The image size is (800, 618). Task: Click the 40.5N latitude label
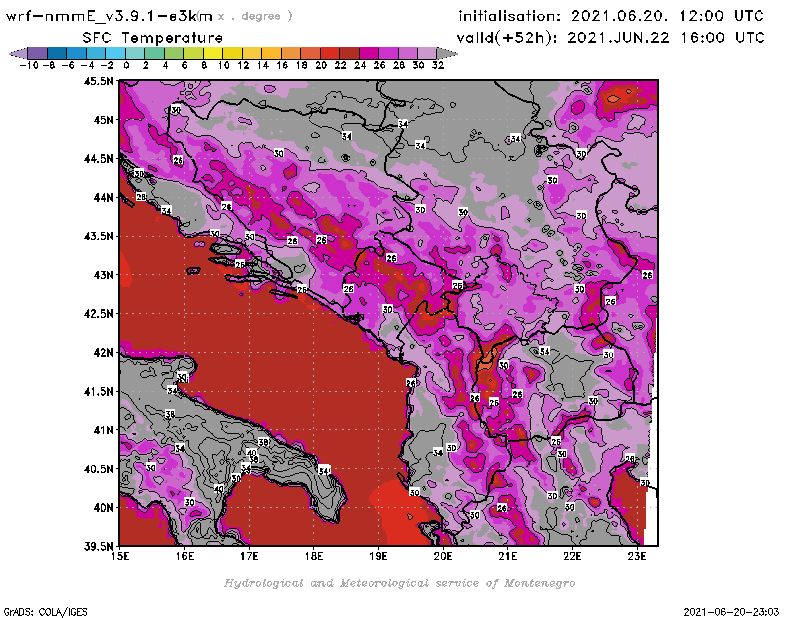pos(98,469)
